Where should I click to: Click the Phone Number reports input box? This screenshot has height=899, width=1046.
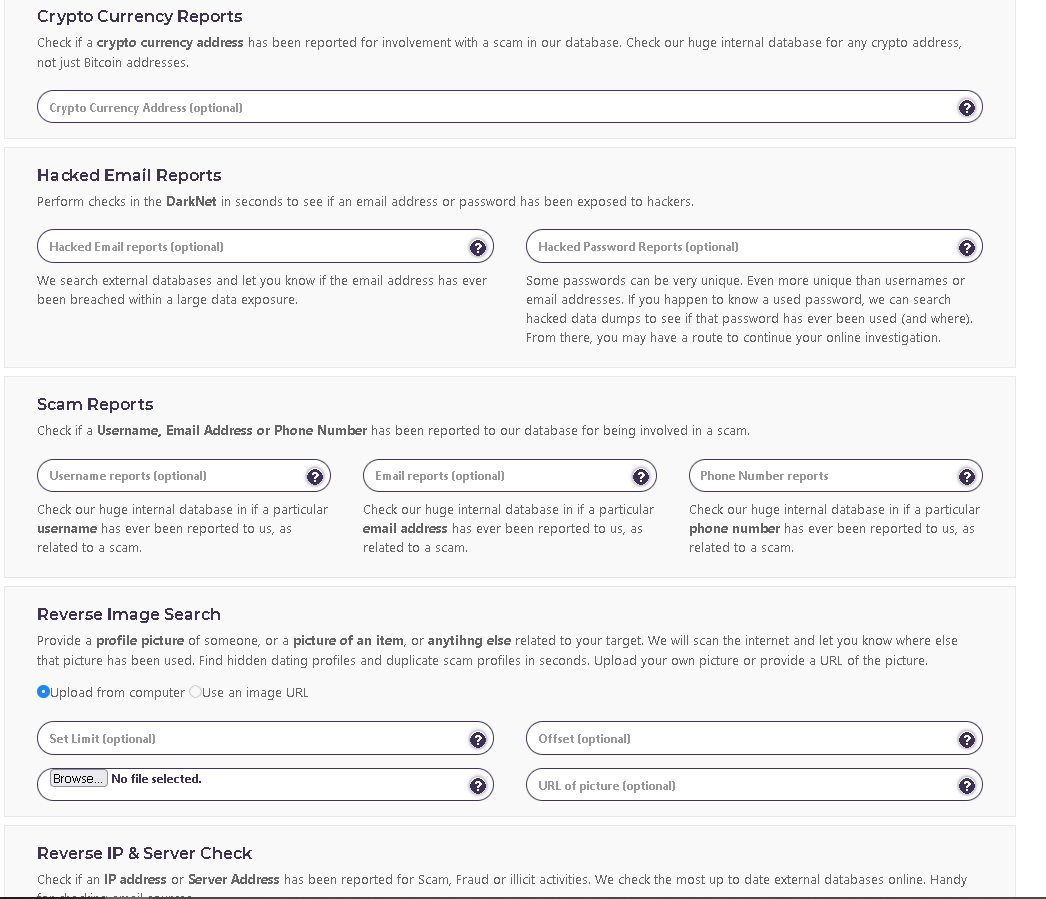point(820,476)
